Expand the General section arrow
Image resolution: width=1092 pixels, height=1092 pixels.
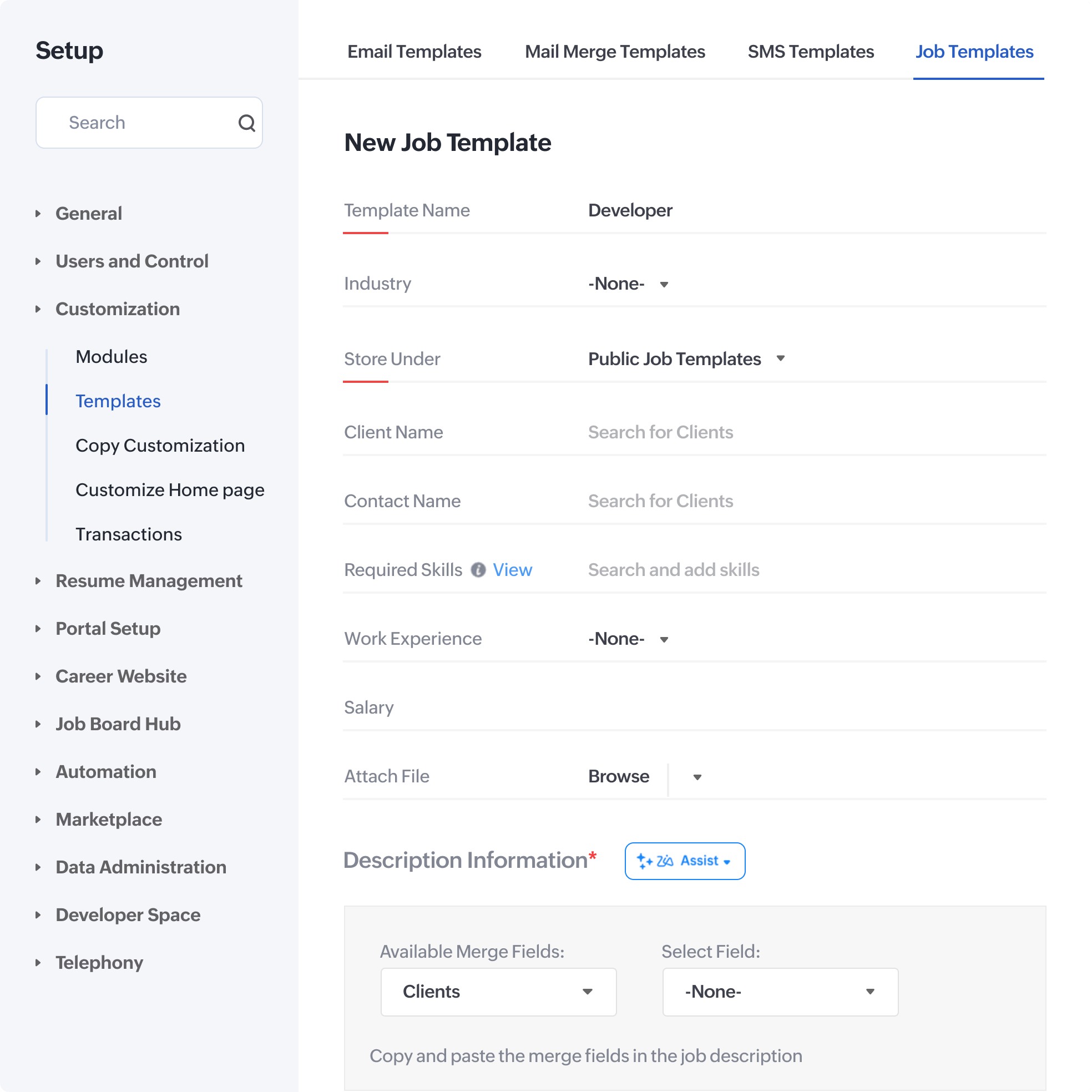pos(38,214)
